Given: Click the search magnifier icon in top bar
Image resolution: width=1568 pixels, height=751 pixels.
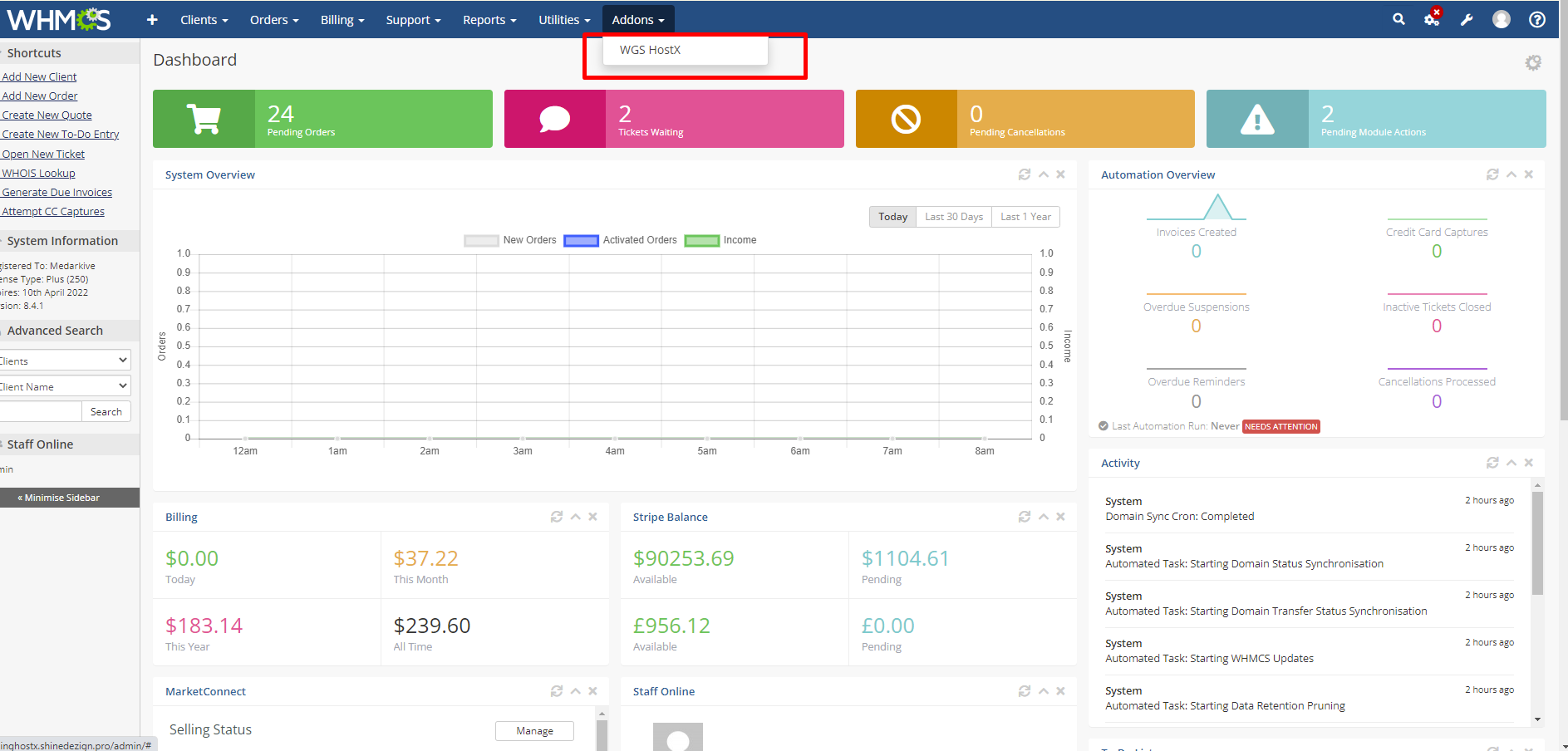Looking at the screenshot, I should pyautogui.click(x=1398, y=19).
